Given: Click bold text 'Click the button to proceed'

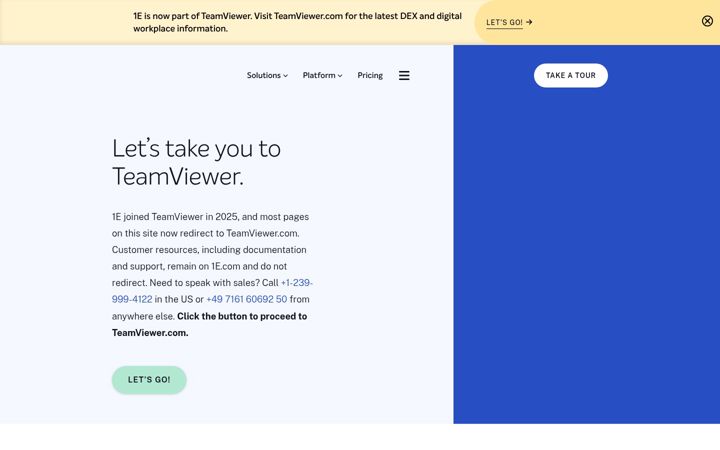Looking at the screenshot, I should (236, 316).
